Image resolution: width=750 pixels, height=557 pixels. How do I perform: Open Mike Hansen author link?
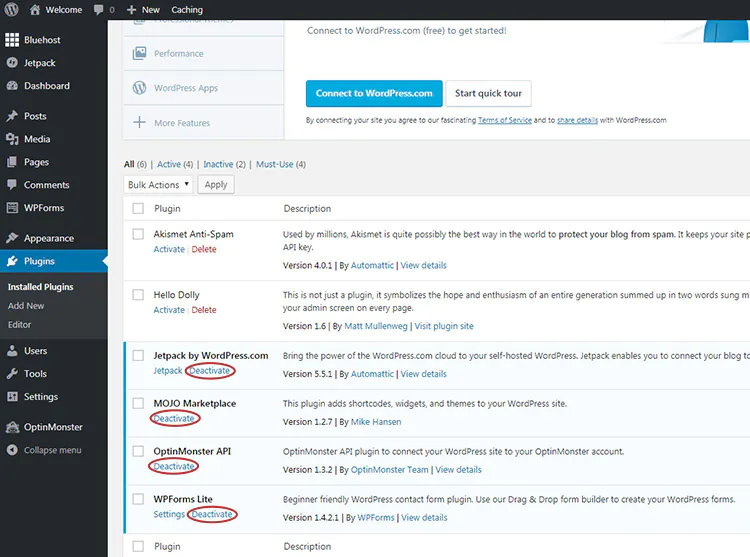(376, 422)
